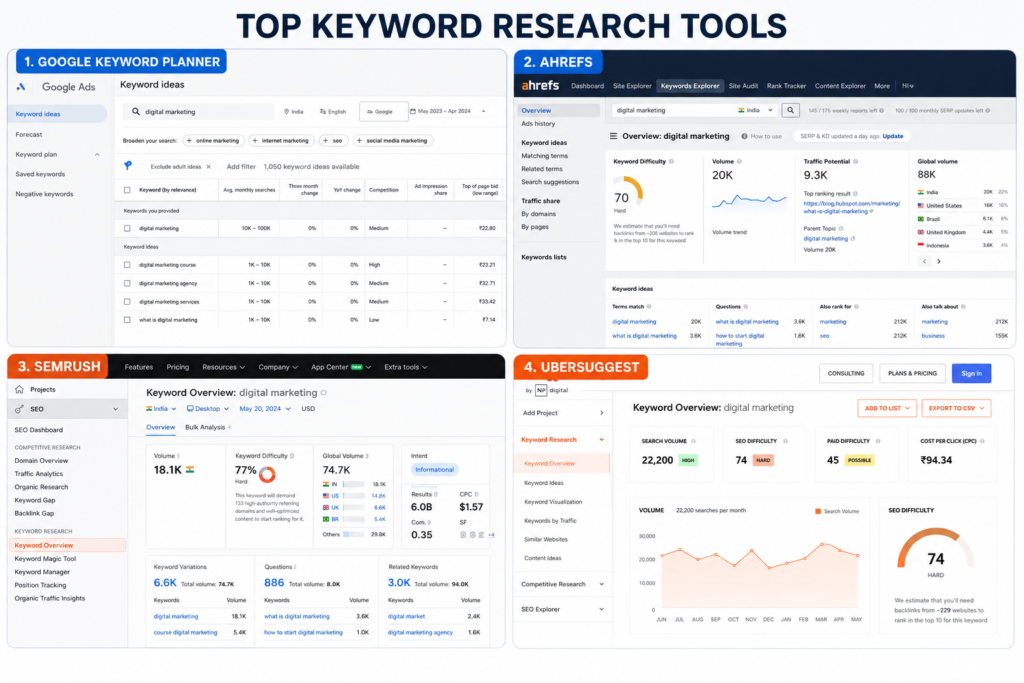Go to previous Global volume page arrow

coord(924,261)
